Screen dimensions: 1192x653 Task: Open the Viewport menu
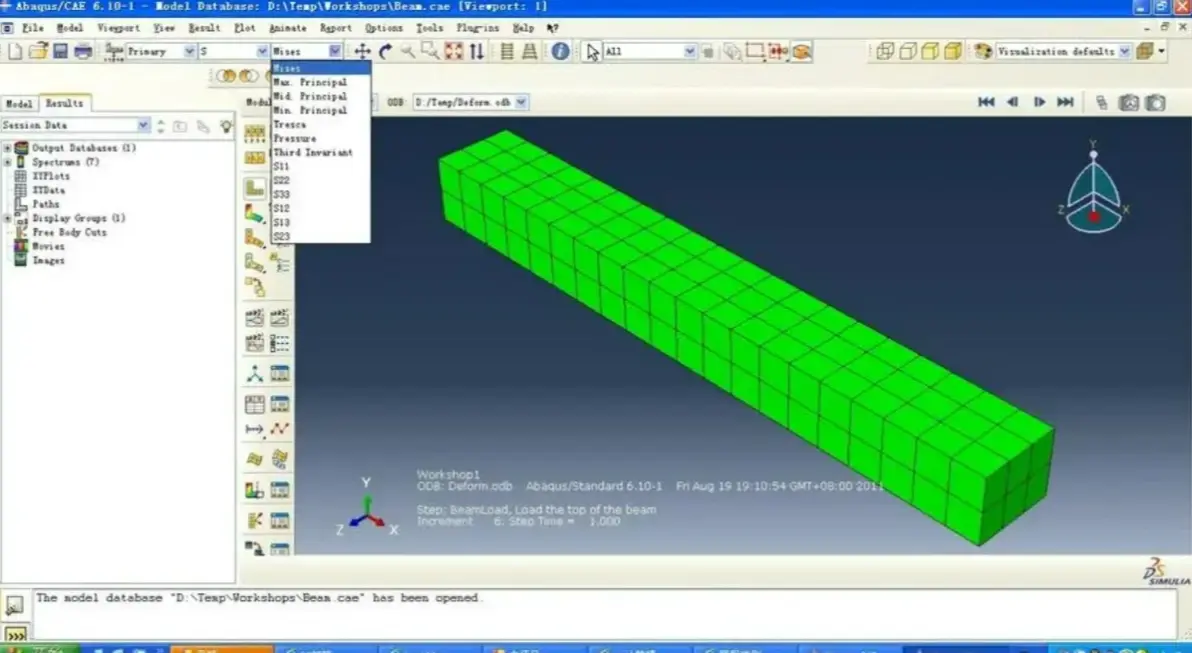click(119, 28)
